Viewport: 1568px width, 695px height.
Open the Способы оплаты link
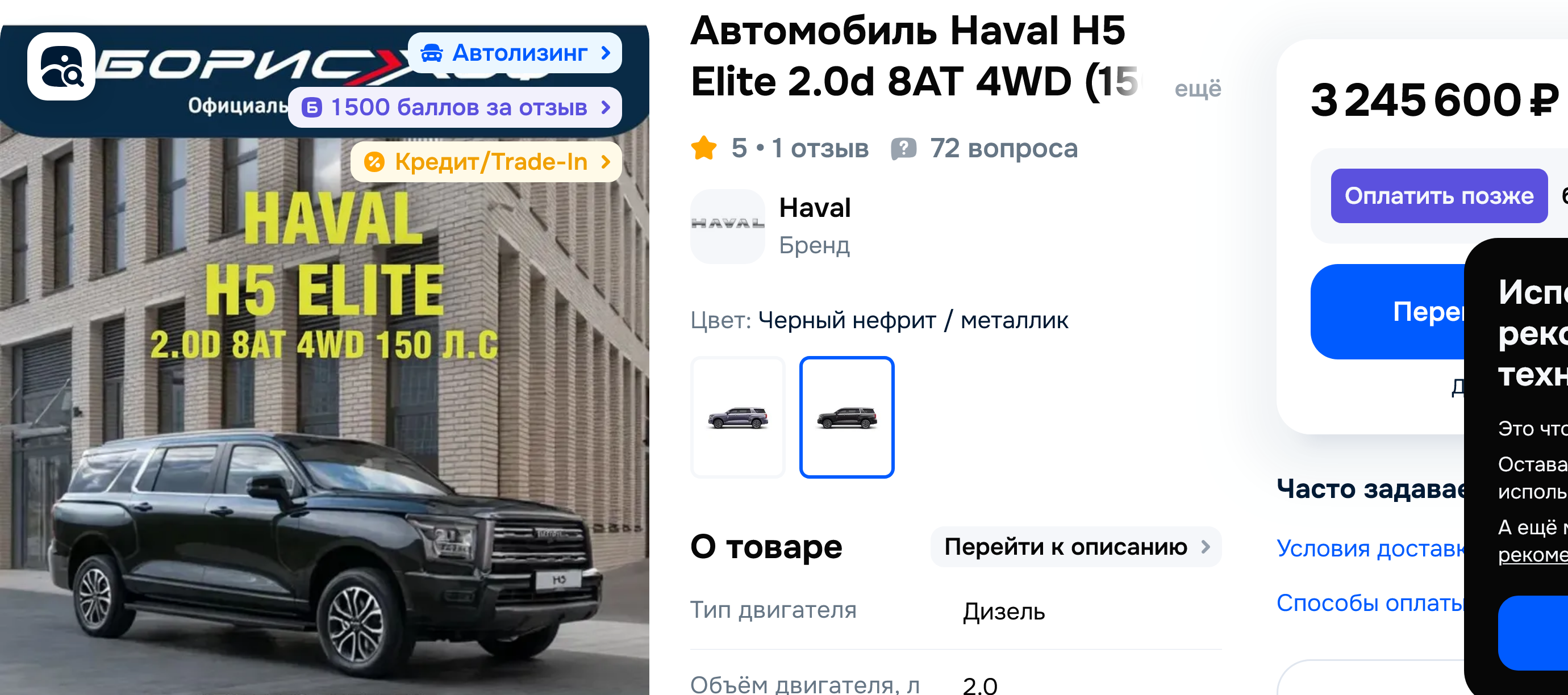(x=1370, y=602)
